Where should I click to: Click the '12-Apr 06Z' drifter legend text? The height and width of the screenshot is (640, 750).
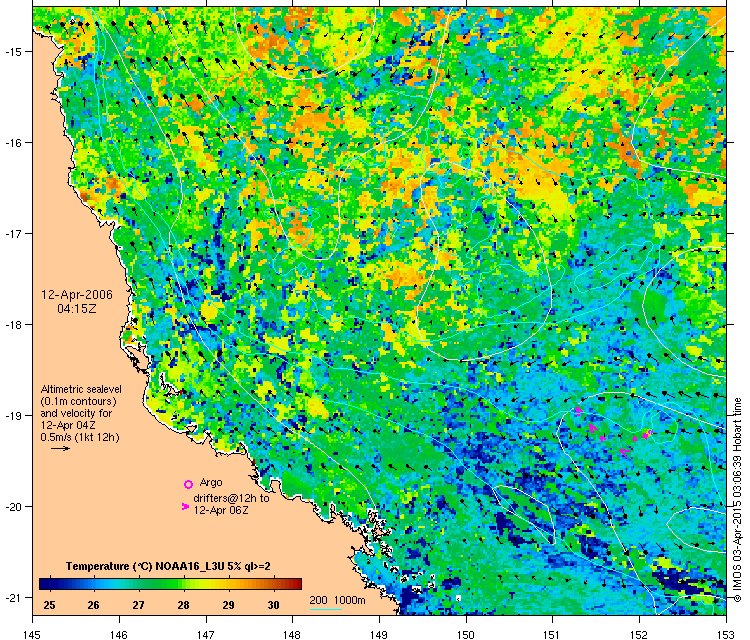coord(221,510)
